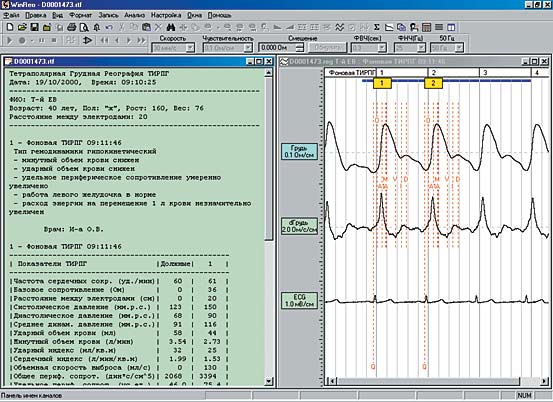Open the Настройка menu
The height and width of the screenshot is (402, 553).
(166, 15)
